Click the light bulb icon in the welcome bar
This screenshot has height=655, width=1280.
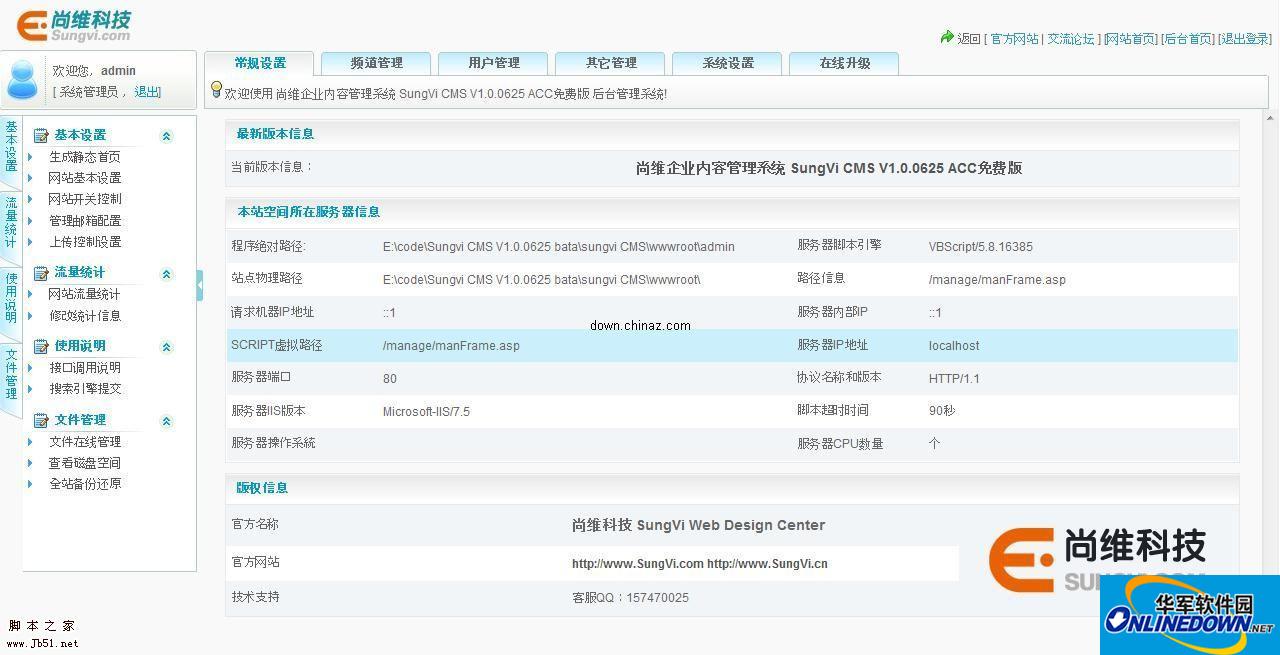click(x=218, y=91)
